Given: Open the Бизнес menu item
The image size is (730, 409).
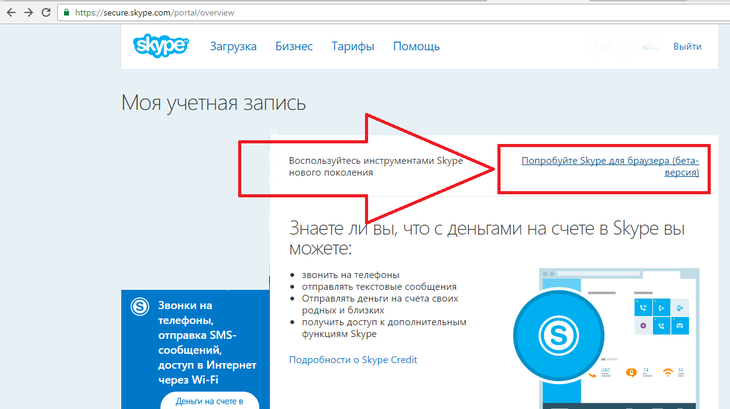Looking at the screenshot, I should pos(294,46).
